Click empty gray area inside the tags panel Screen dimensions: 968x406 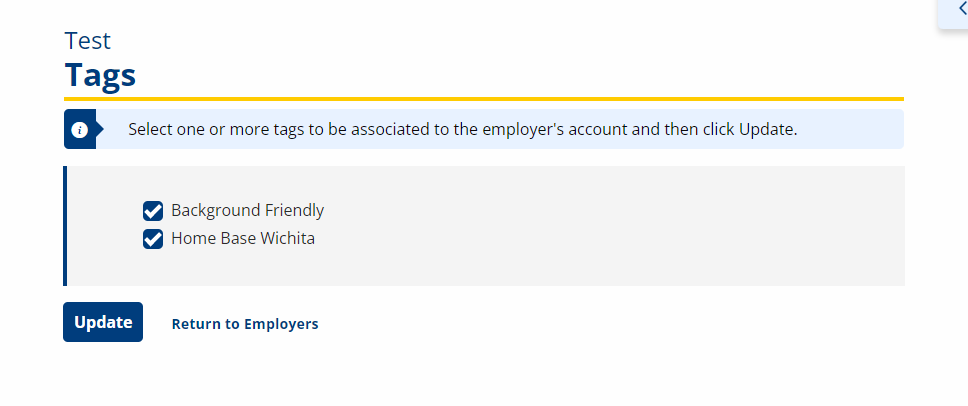(x=586, y=226)
